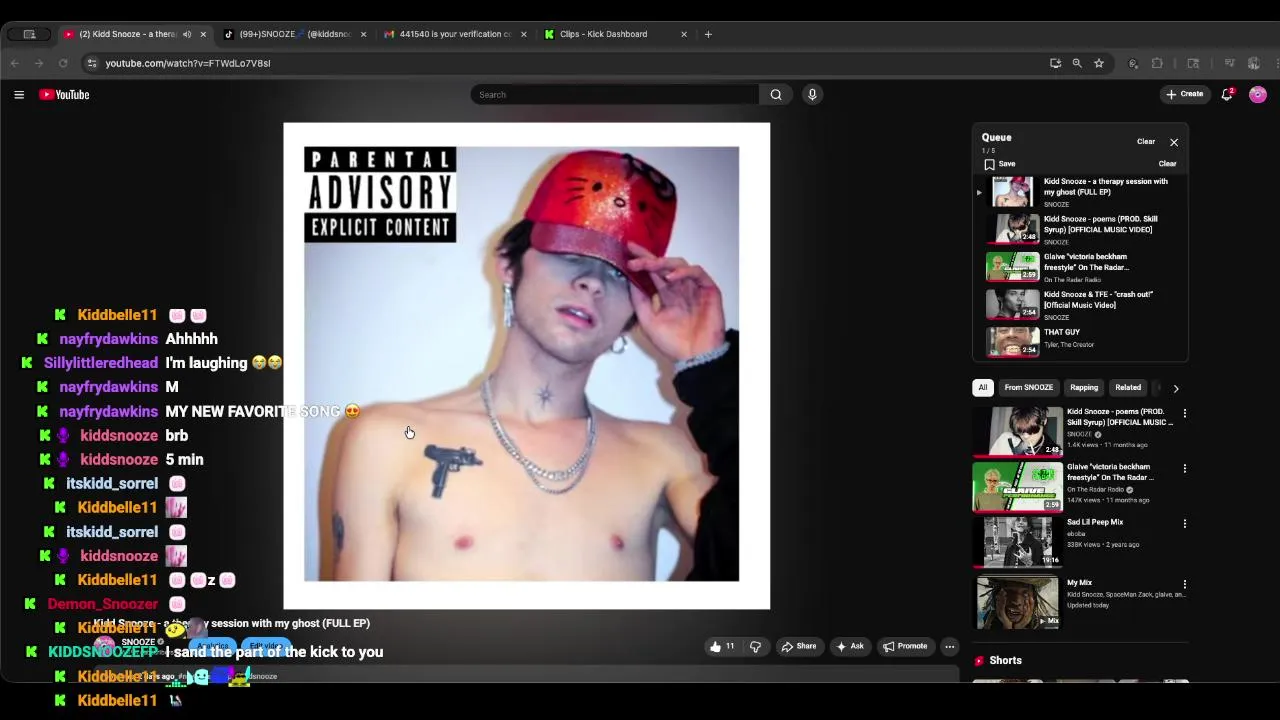Screen dimensions: 1280x720
Task: Start voice search with microphone icon
Action: pyautogui.click(x=812, y=95)
